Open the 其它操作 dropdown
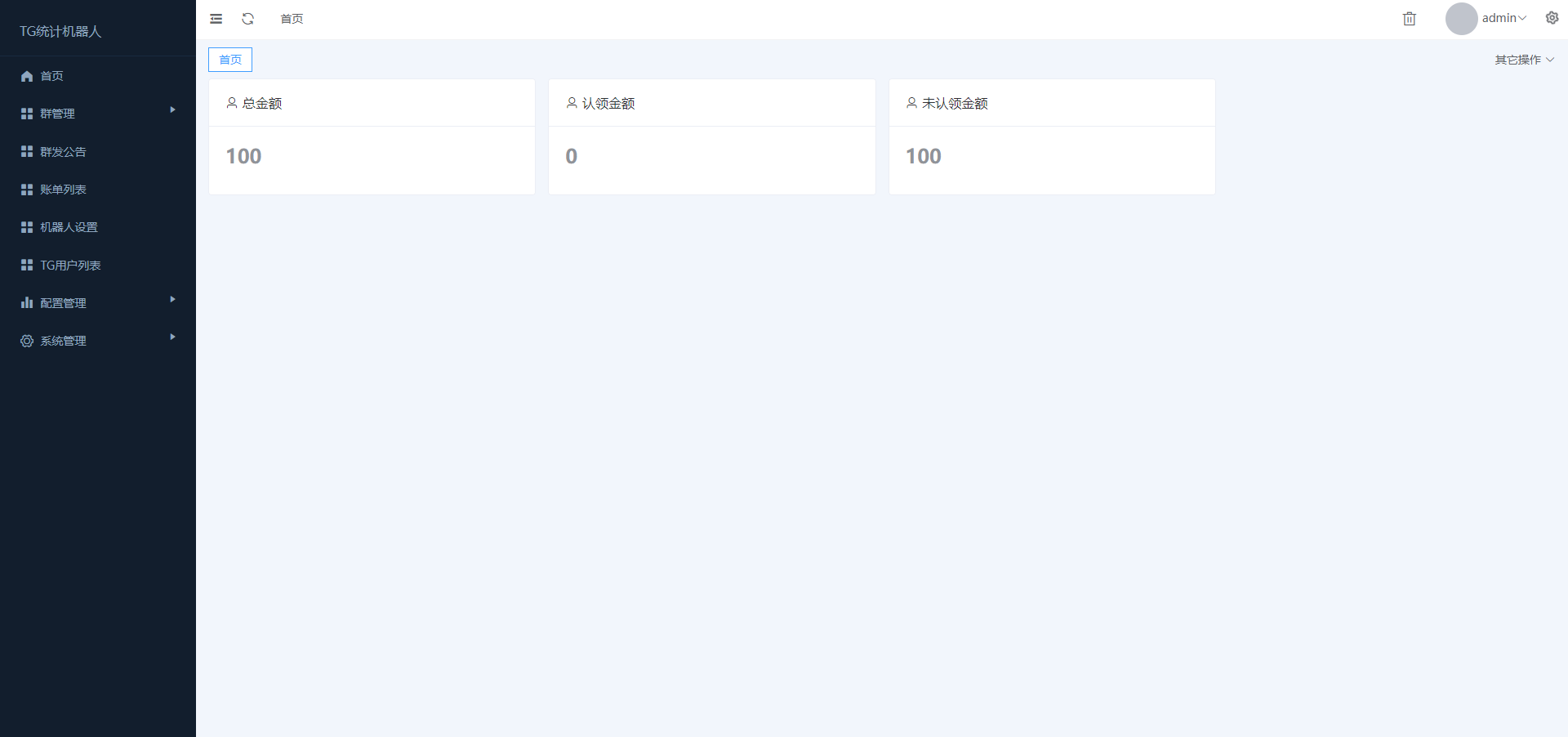The height and width of the screenshot is (737, 1568). tap(1524, 60)
